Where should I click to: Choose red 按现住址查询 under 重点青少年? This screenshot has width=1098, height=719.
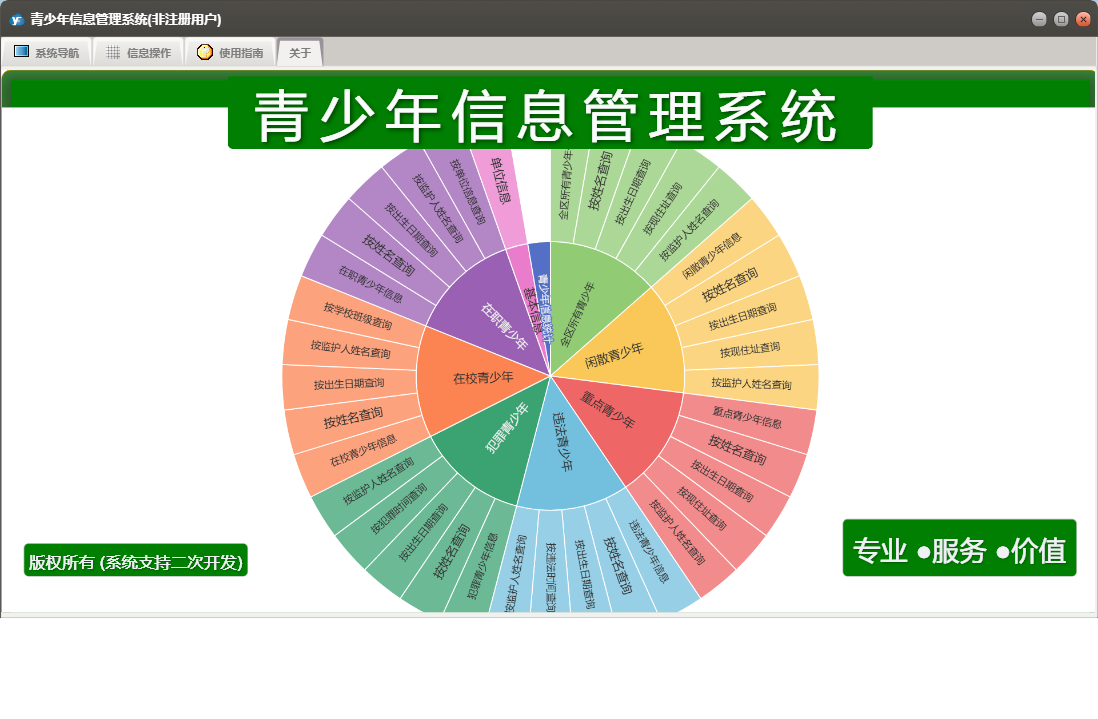pos(702,508)
